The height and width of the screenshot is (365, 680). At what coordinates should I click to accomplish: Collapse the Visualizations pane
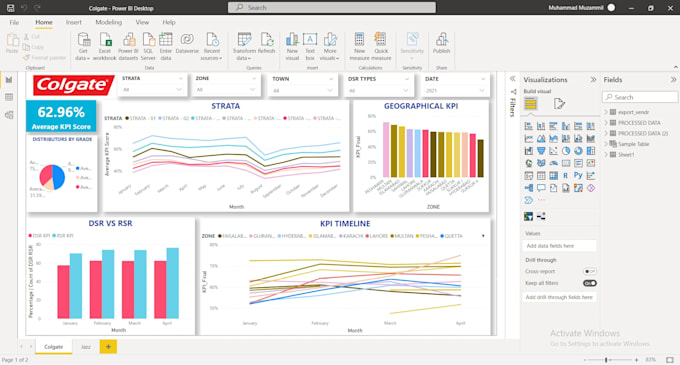(x=593, y=80)
